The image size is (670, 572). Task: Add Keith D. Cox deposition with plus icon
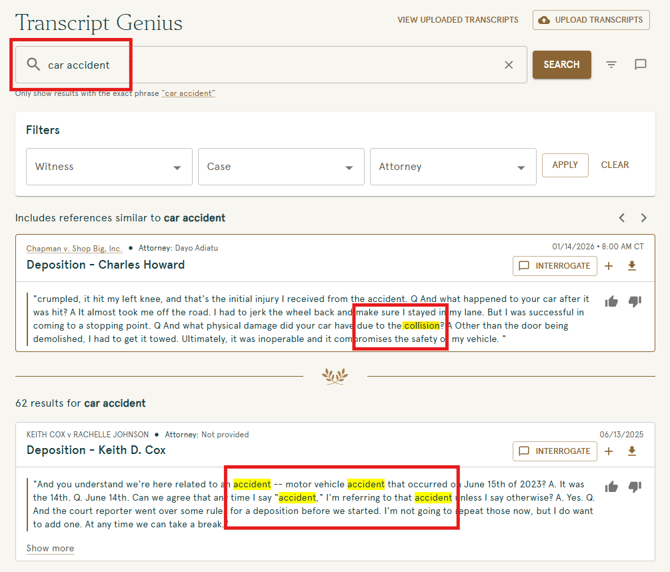pyautogui.click(x=609, y=451)
